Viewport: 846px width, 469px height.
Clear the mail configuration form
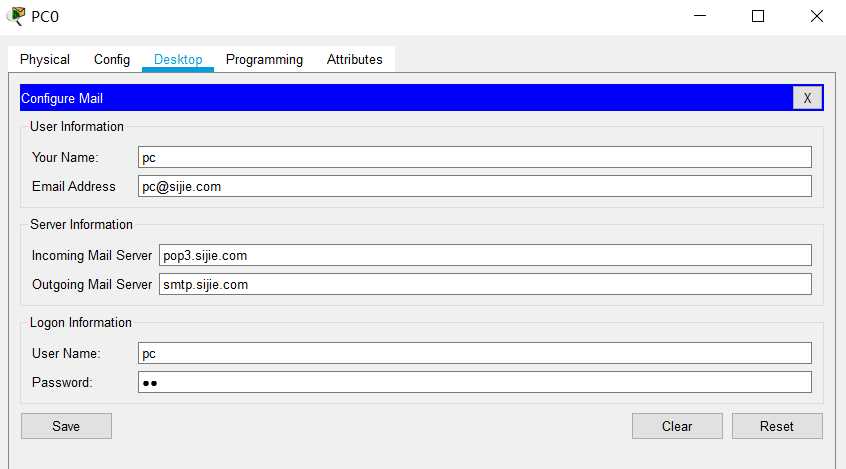pos(677,426)
